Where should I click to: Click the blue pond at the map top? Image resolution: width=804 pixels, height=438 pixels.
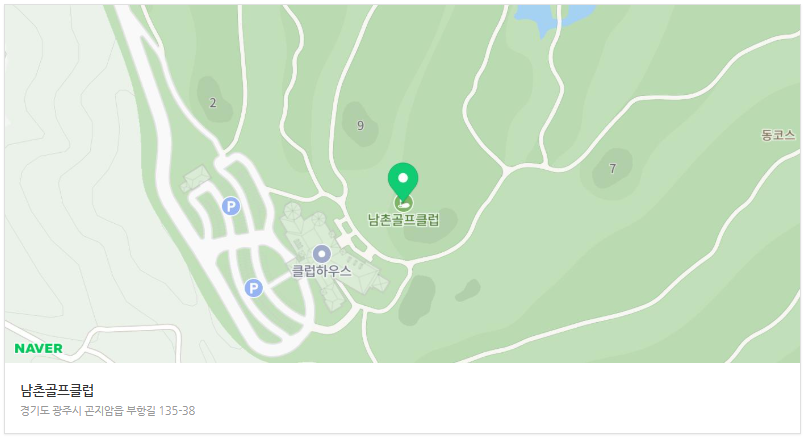tap(554, 18)
